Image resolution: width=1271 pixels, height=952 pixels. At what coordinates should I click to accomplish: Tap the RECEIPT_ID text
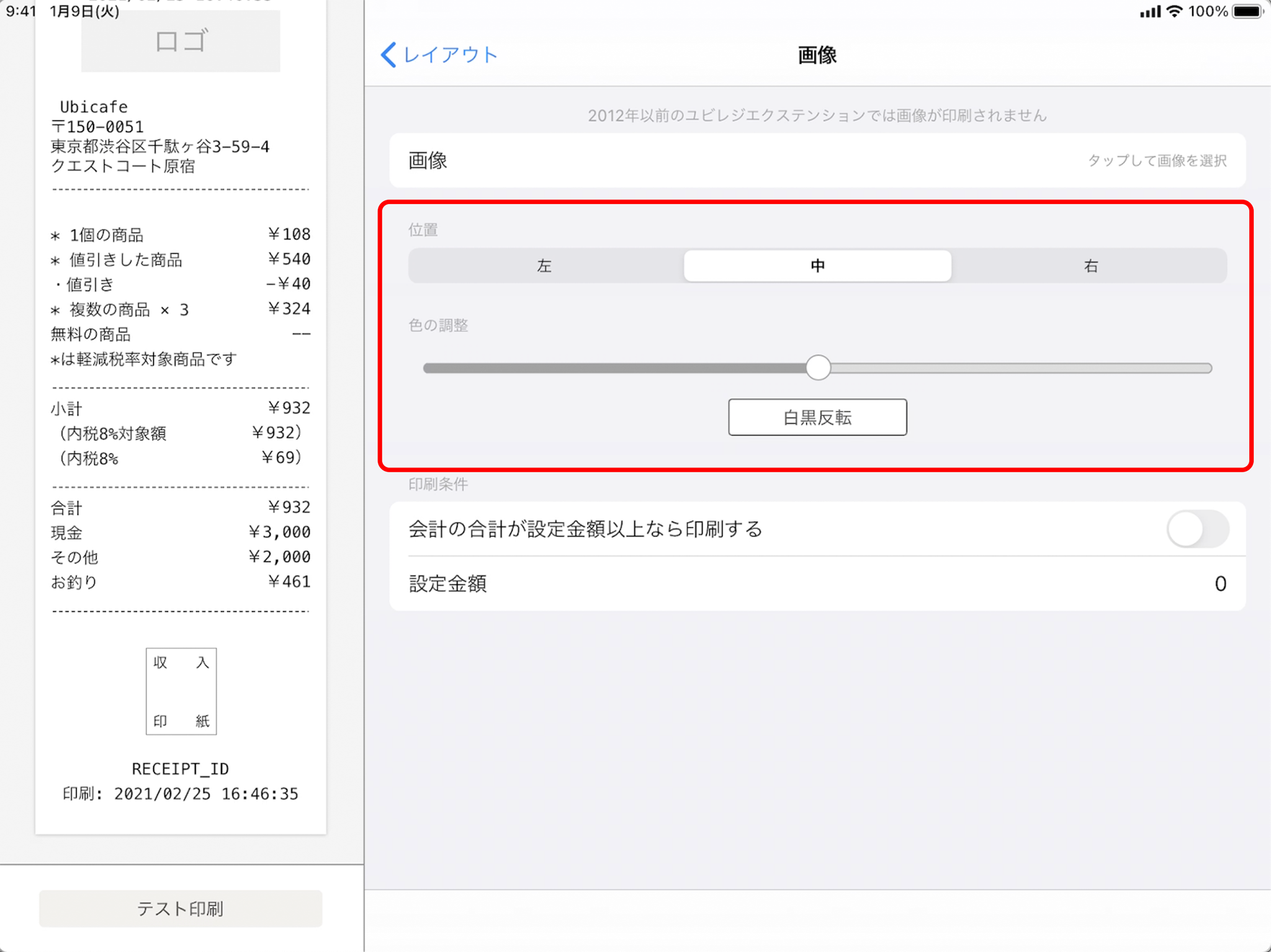coord(181,769)
